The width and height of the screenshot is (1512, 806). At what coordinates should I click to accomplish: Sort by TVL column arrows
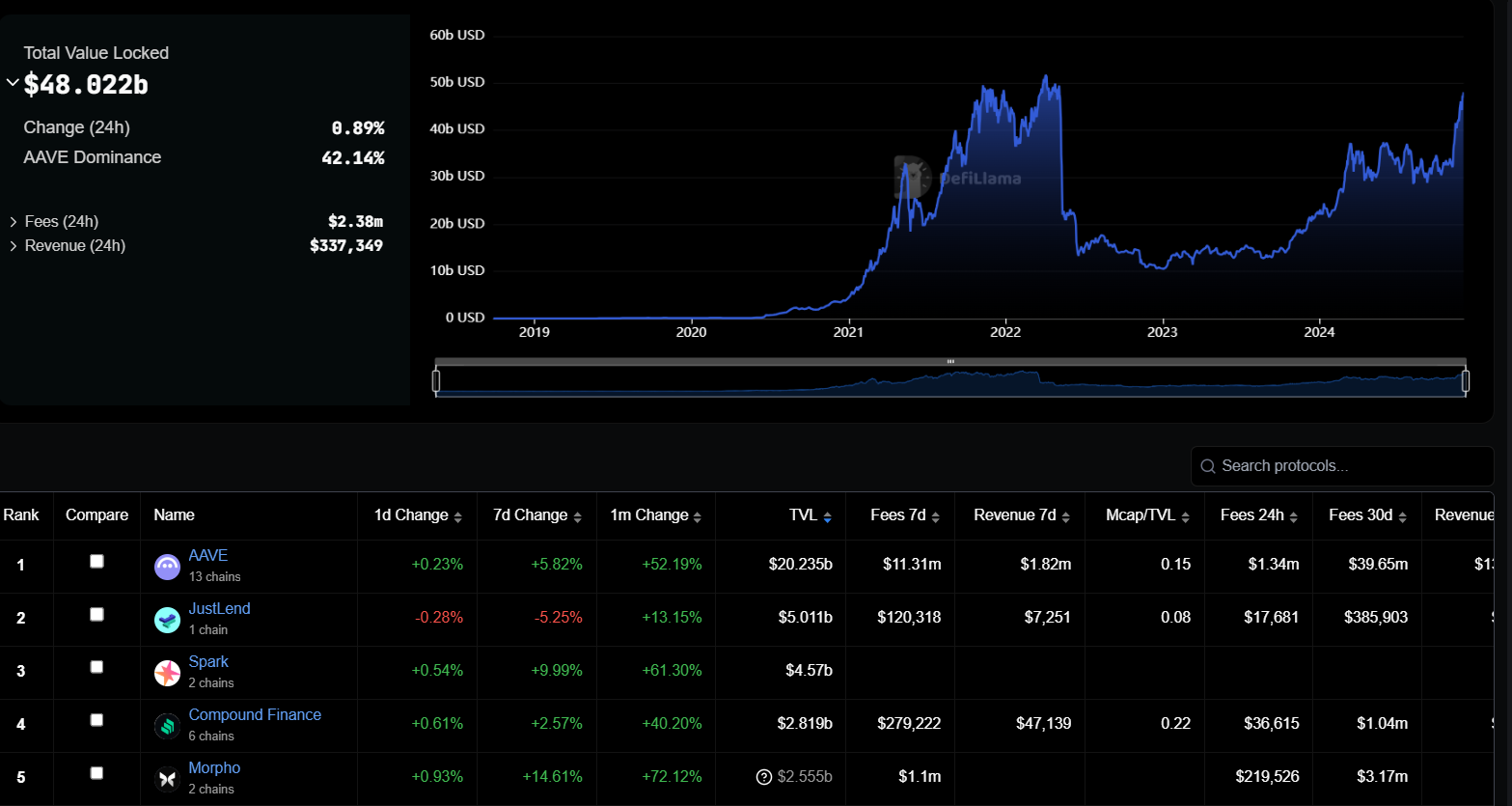pos(828,517)
